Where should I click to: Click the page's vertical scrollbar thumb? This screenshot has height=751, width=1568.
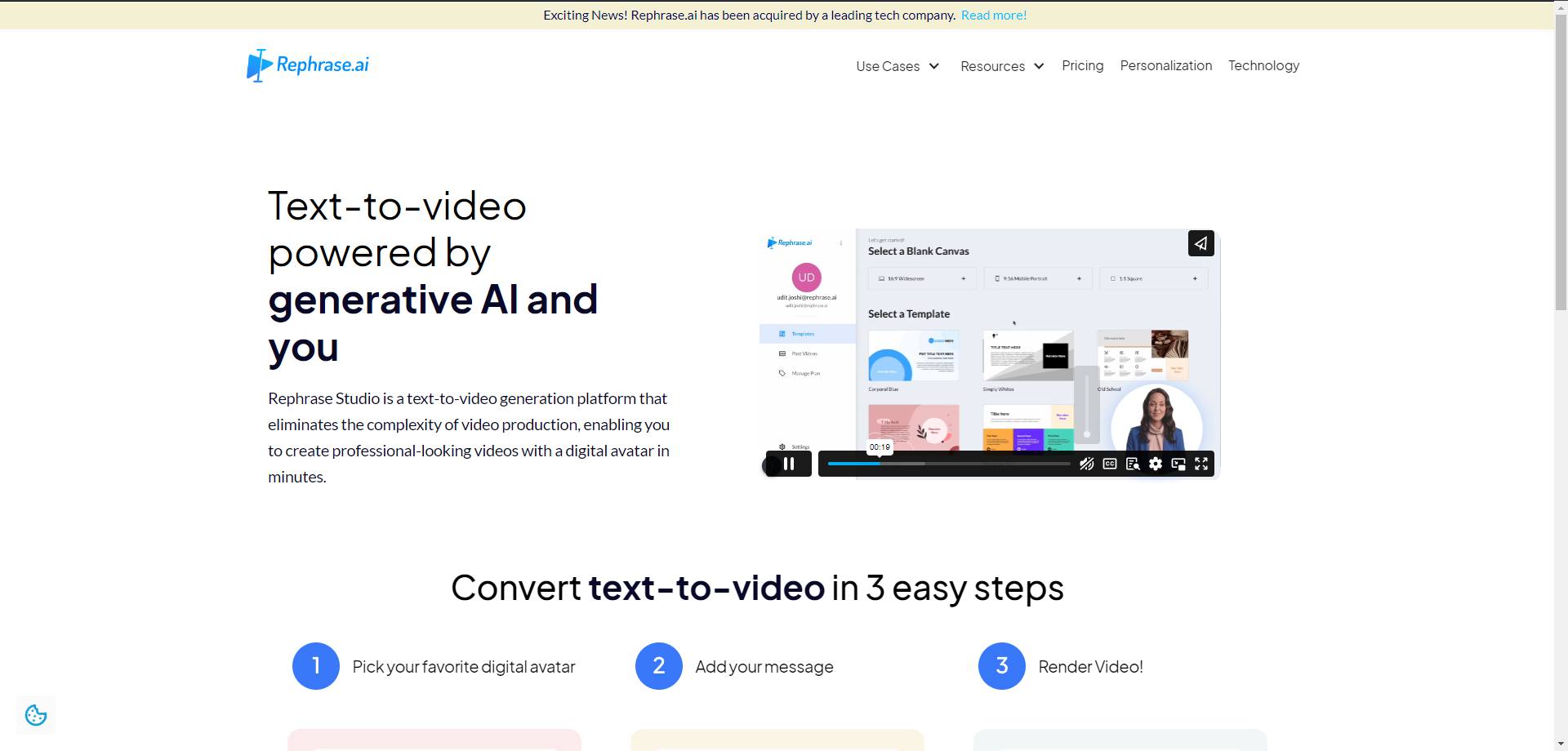pos(1561,163)
